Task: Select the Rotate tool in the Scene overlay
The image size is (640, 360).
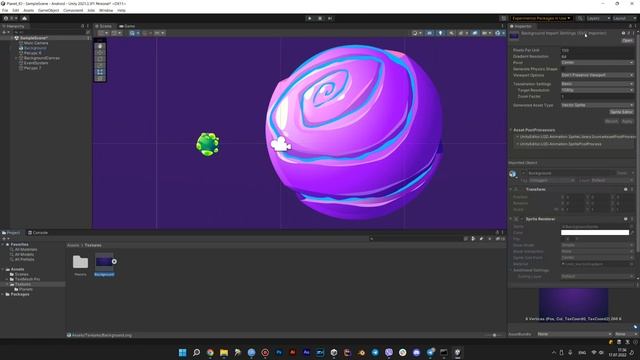Action: point(100,59)
